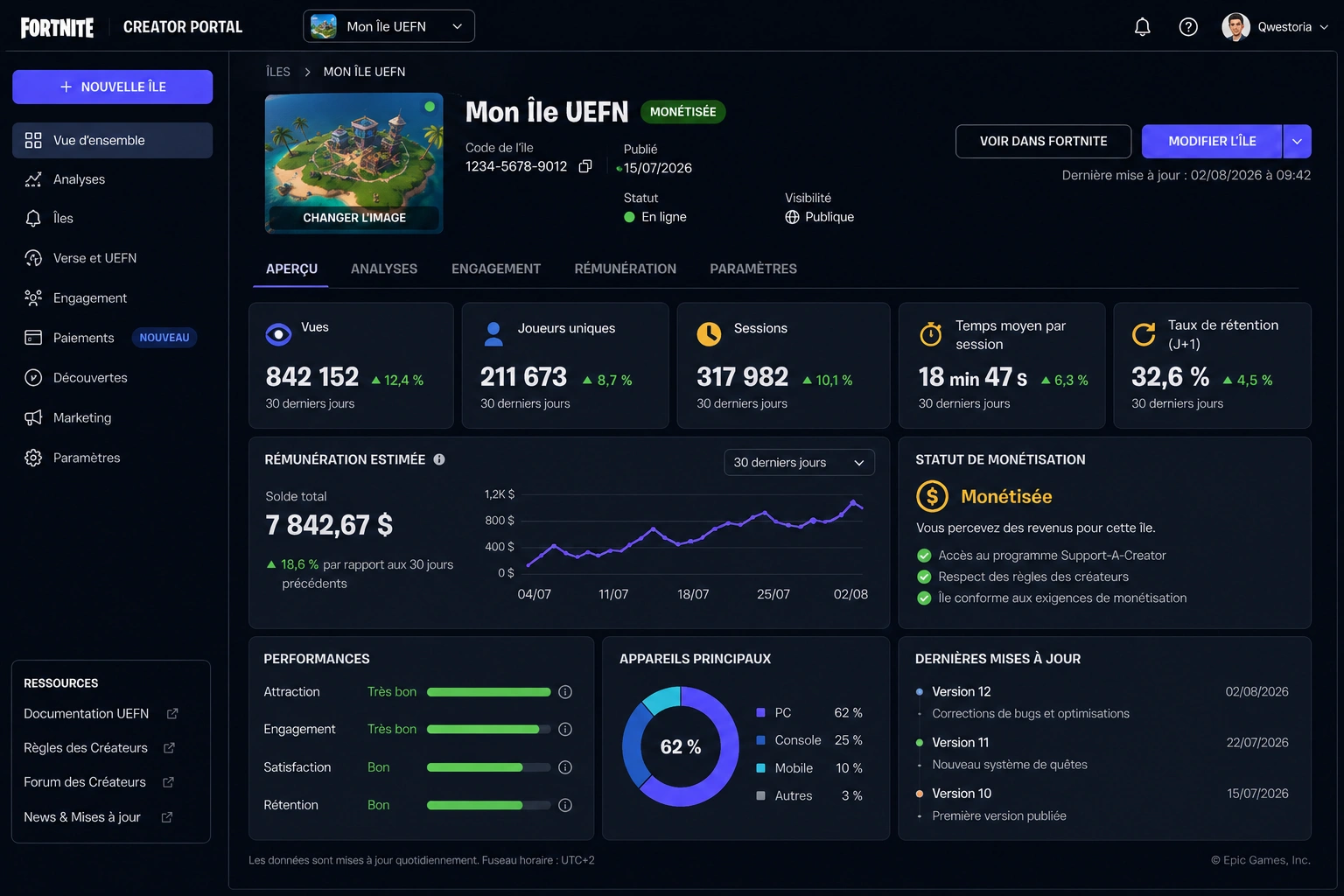The width and height of the screenshot is (1344, 896).
Task: Click the Modifier l'île button
Action: (x=1212, y=141)
